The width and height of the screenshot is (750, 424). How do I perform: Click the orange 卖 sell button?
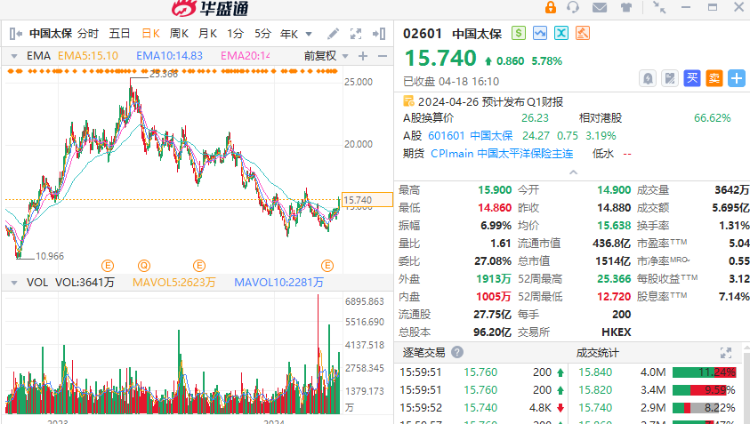pyautogui.click(x=714, y=78)
